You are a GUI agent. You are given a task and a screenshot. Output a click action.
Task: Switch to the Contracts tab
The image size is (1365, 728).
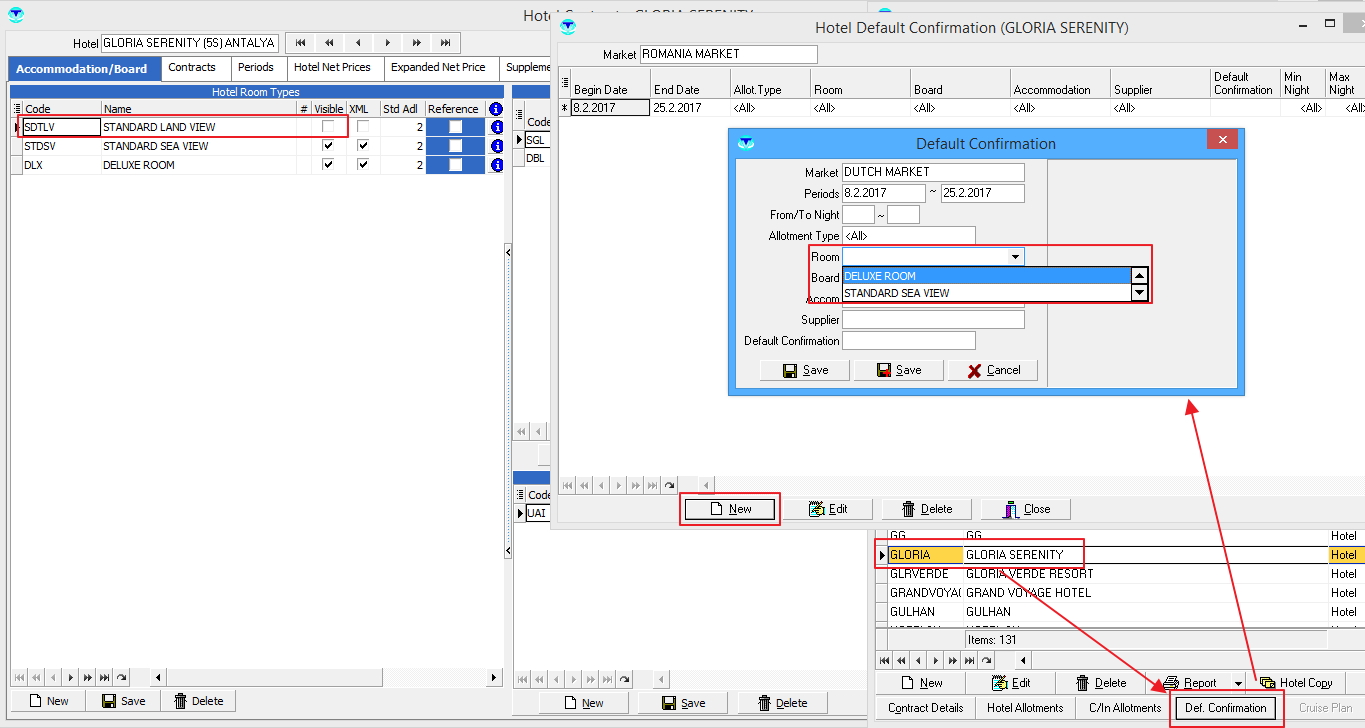(x=192, y=68)
